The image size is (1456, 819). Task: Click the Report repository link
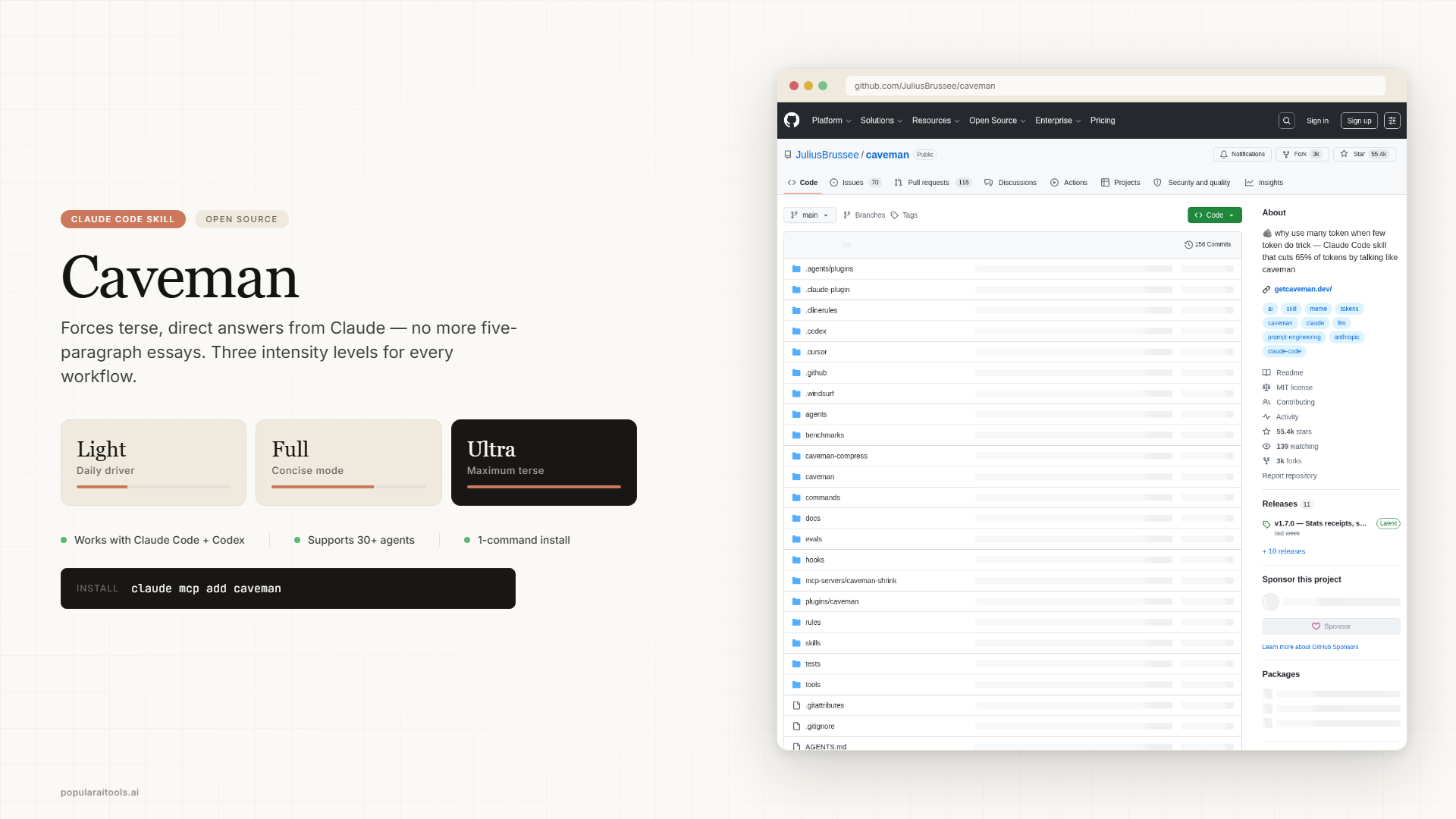(x=1289, y=476)
